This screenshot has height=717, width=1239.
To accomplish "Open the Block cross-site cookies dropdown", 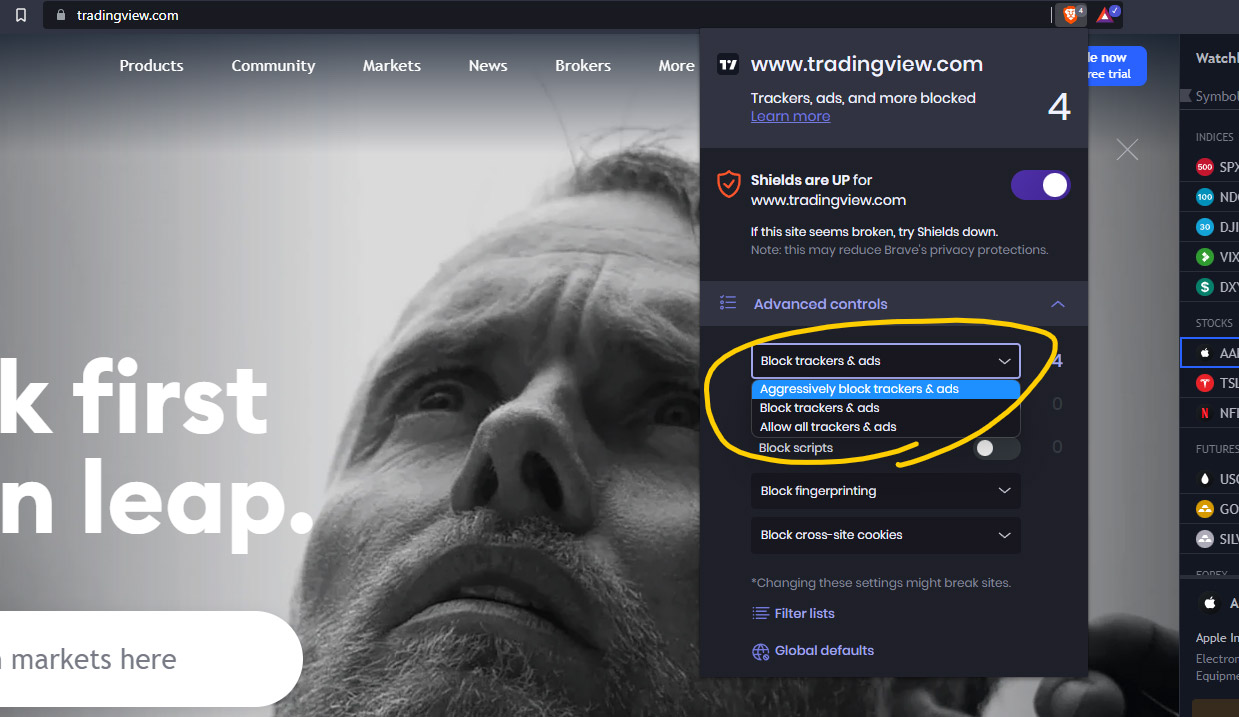I will click(x=886, y=535).
